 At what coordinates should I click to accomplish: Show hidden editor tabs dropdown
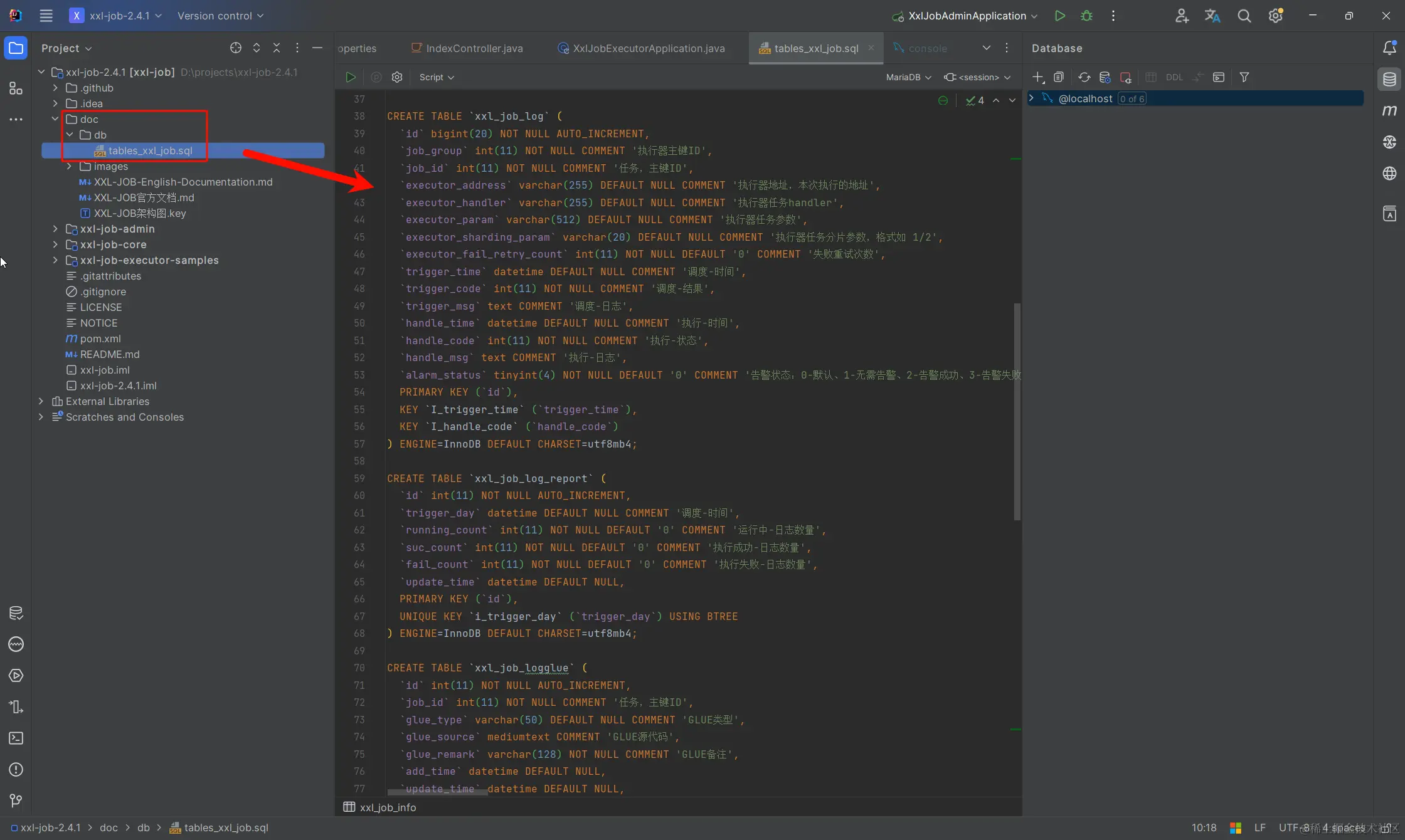click(987, 48)
